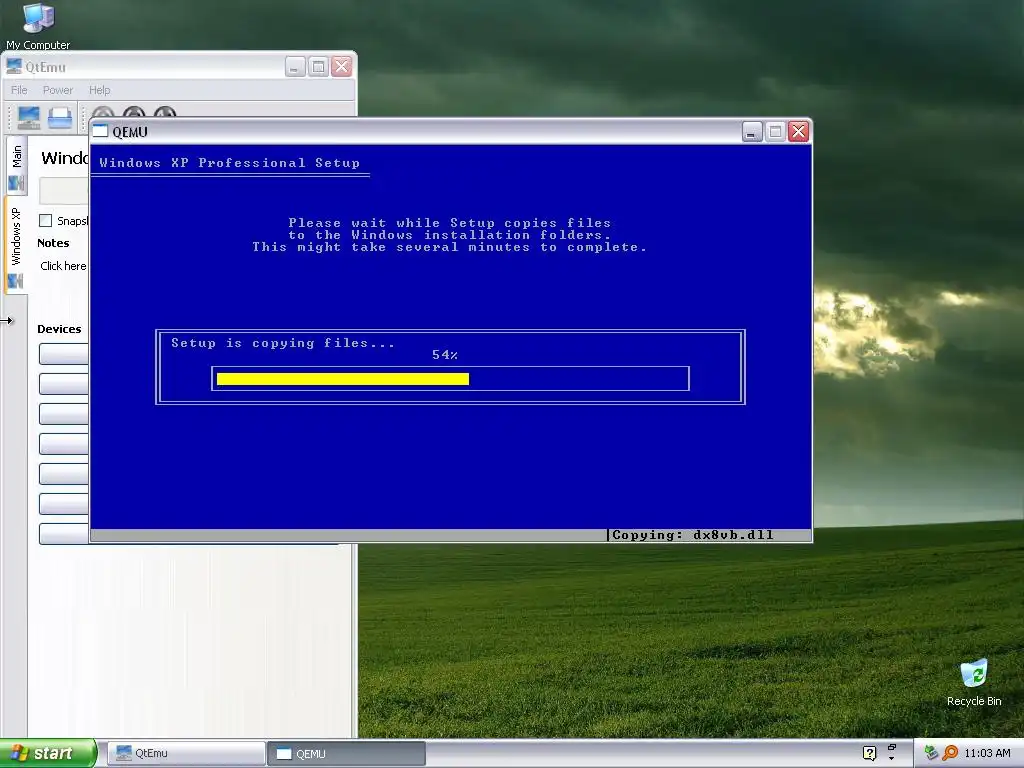Close the QEMU window

click(x=798, y=132)
